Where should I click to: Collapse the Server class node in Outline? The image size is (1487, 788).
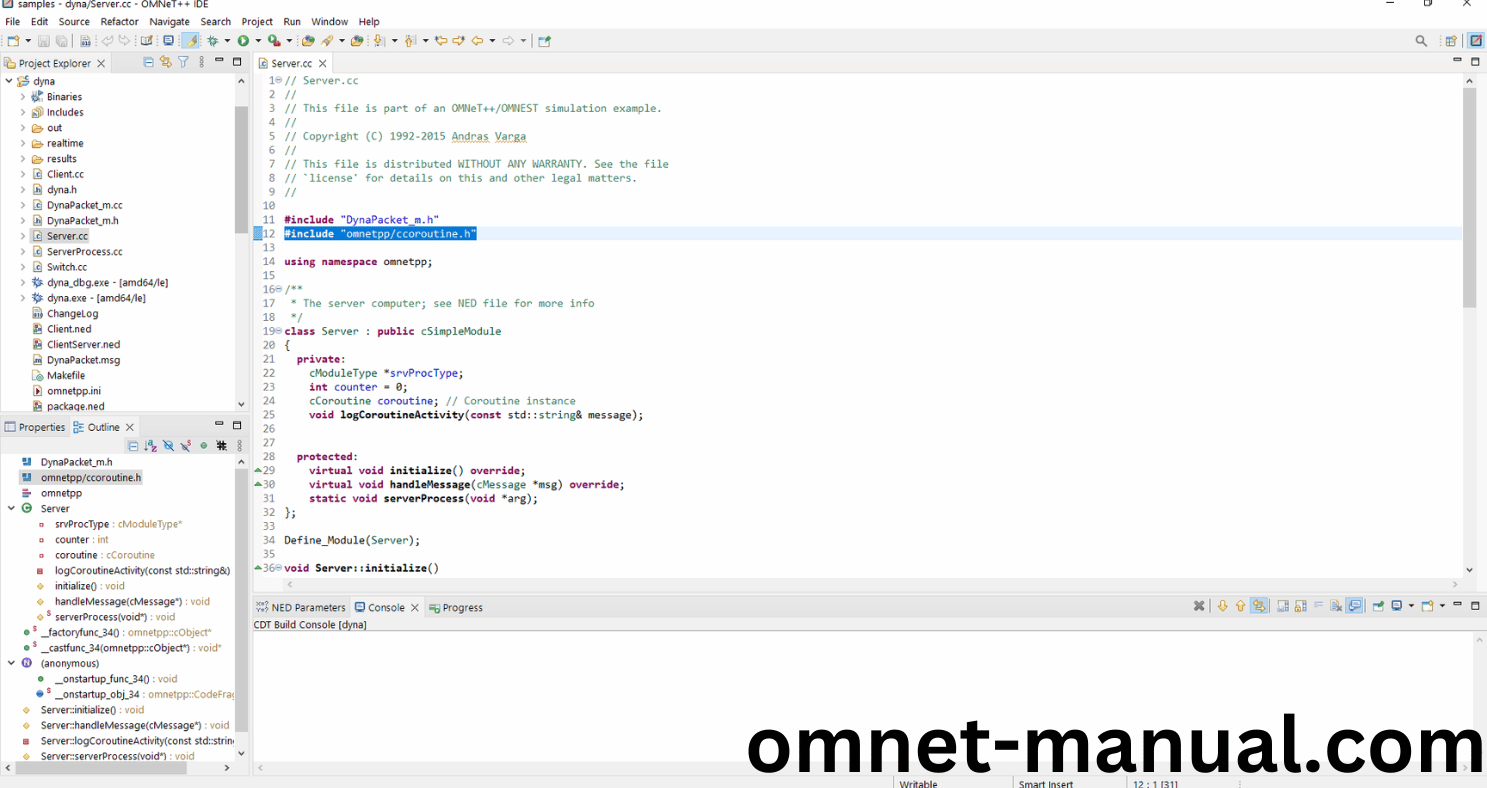click(11, 509)
